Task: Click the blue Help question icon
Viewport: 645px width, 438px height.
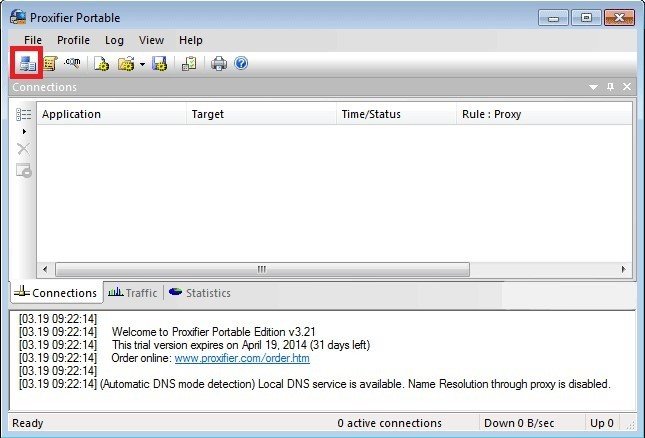Action: 240,64
